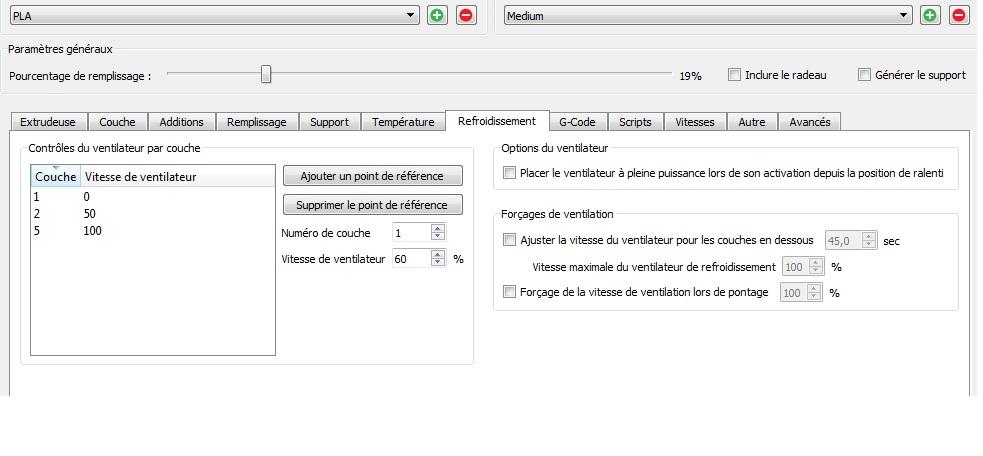983x456 pixels.
Task: Select the Refroidissement tab
Action: (497, 121)
